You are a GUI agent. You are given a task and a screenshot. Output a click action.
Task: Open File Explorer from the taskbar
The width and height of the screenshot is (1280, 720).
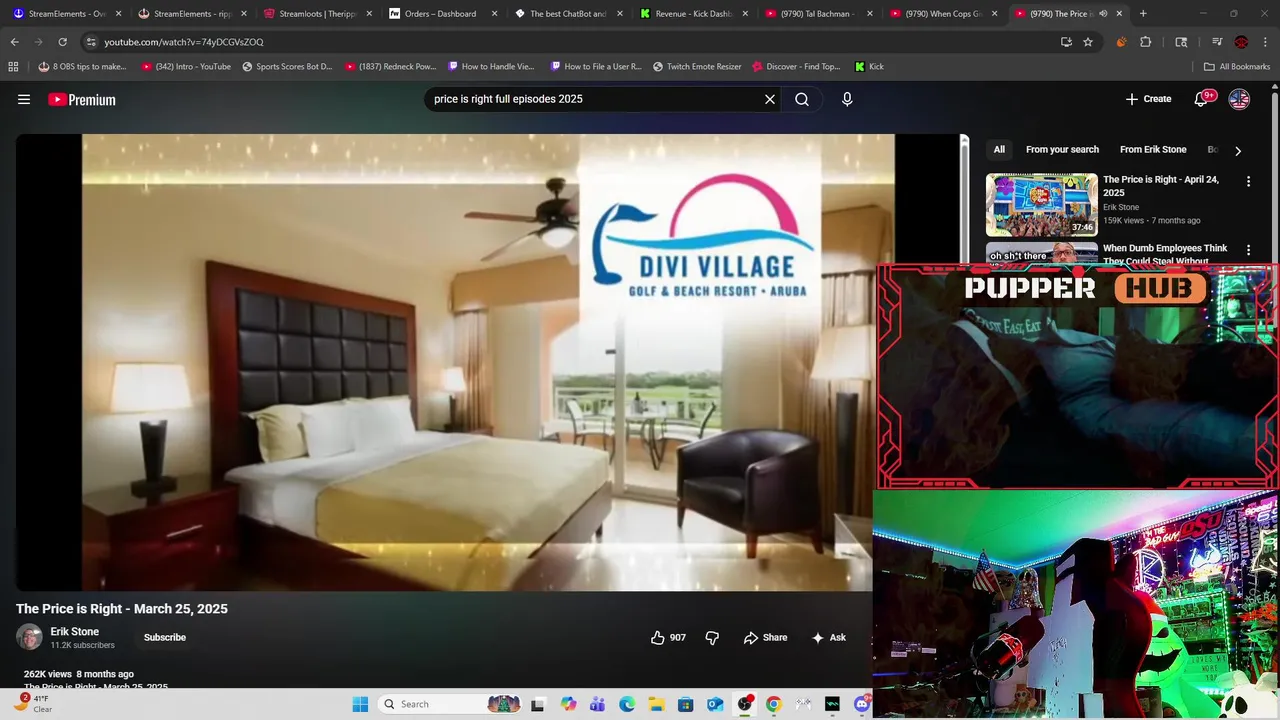point(656,704)
